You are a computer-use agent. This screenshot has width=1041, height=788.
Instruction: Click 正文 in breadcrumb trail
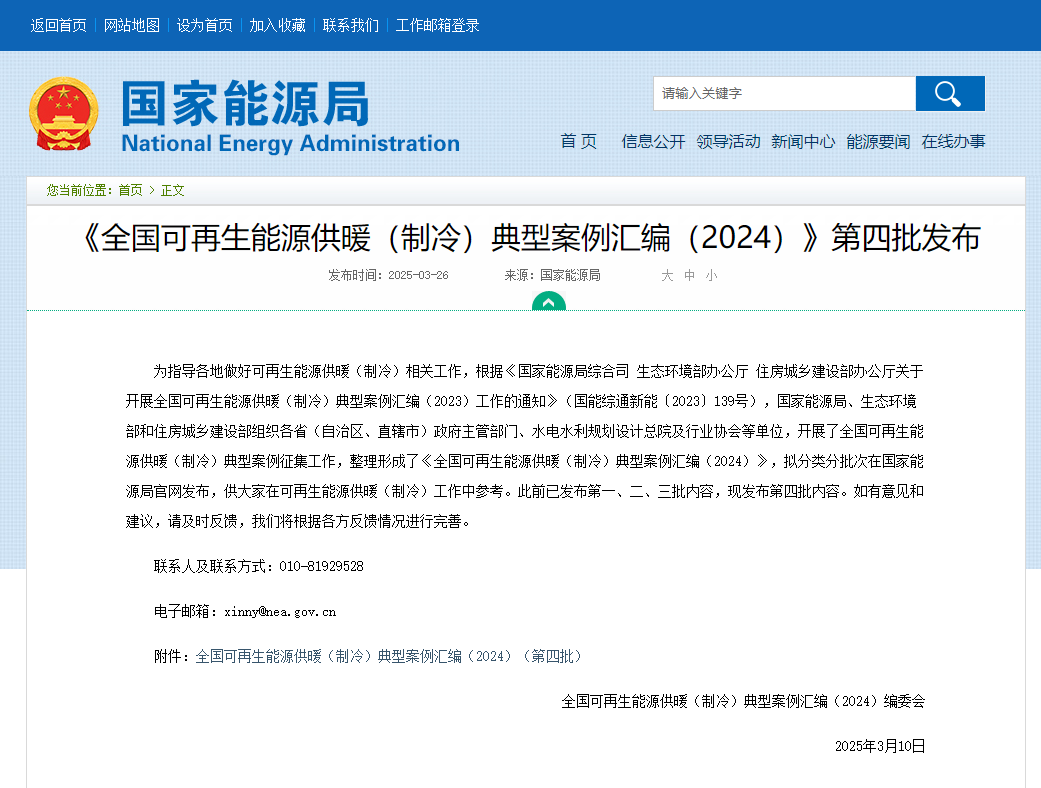[173, 191]
